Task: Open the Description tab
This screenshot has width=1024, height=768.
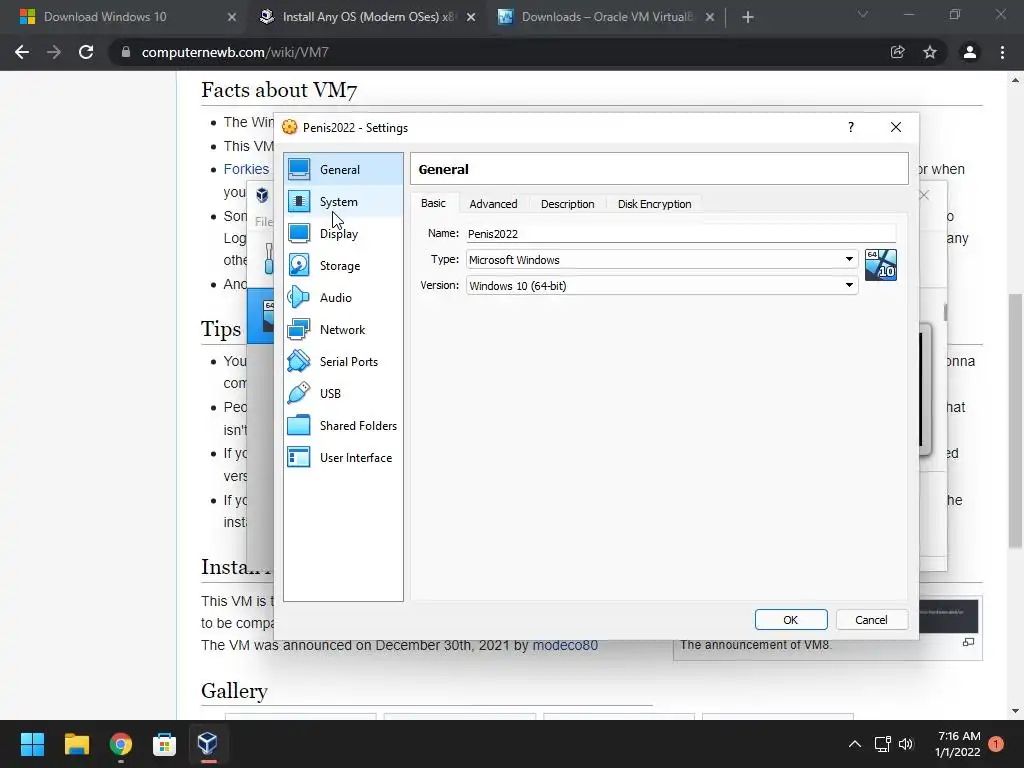Action: pyautogui.click(x=568, y=204)
